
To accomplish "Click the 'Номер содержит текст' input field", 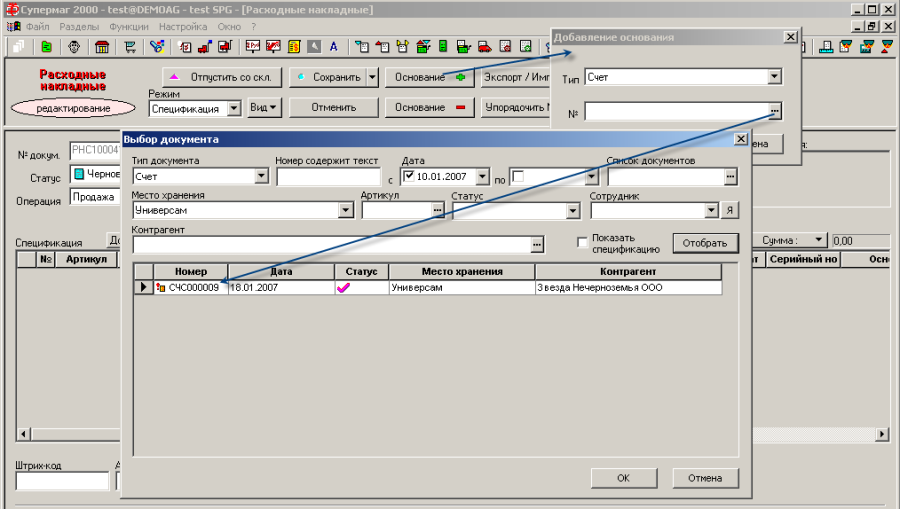I will coord(328,177).
